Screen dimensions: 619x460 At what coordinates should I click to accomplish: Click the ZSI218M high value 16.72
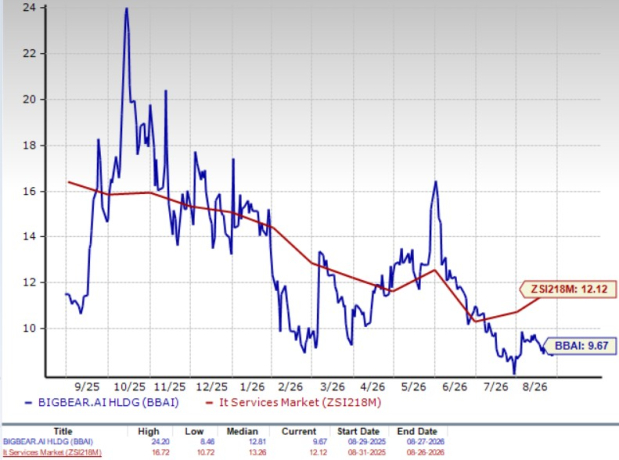160,452
